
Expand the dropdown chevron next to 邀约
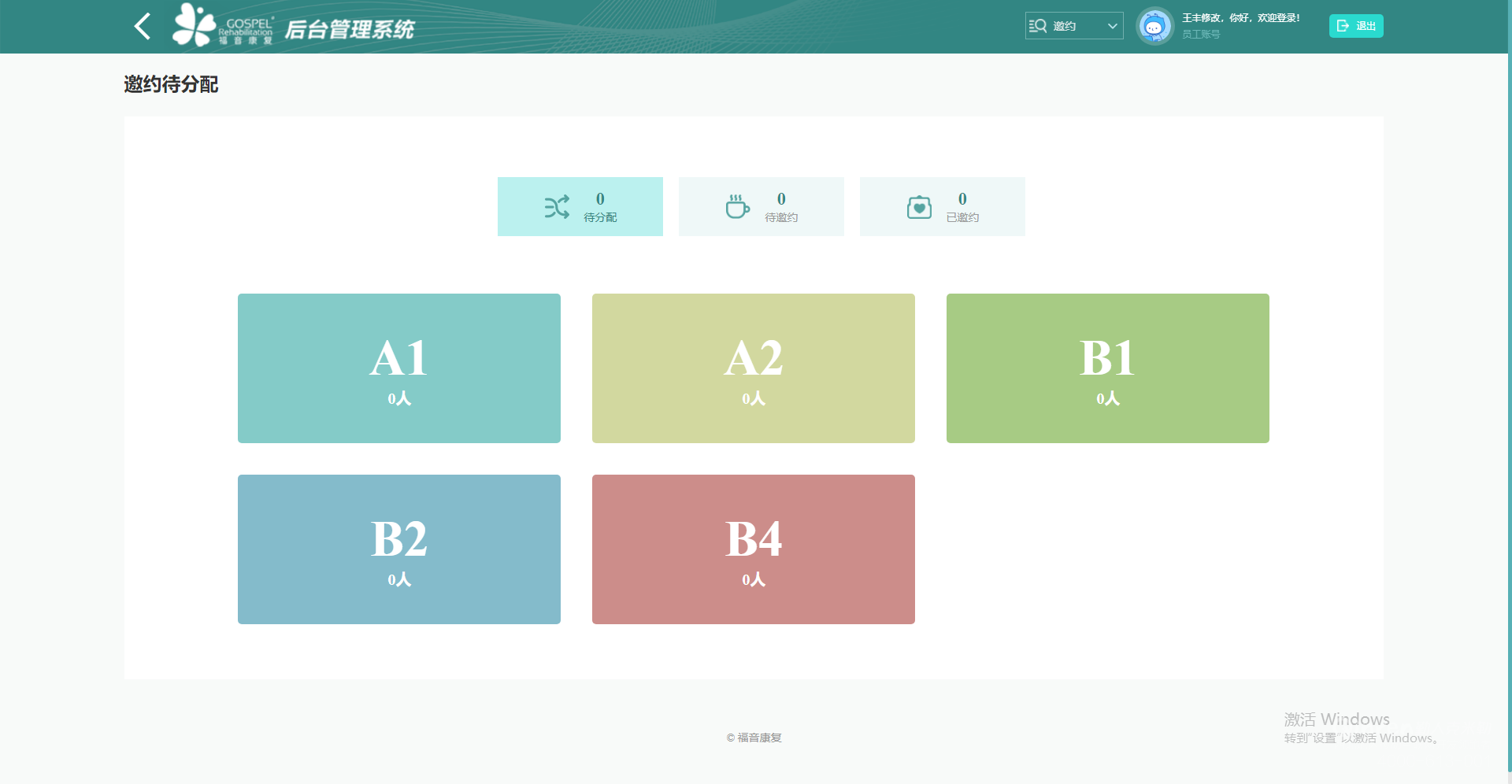point(1112,26)
